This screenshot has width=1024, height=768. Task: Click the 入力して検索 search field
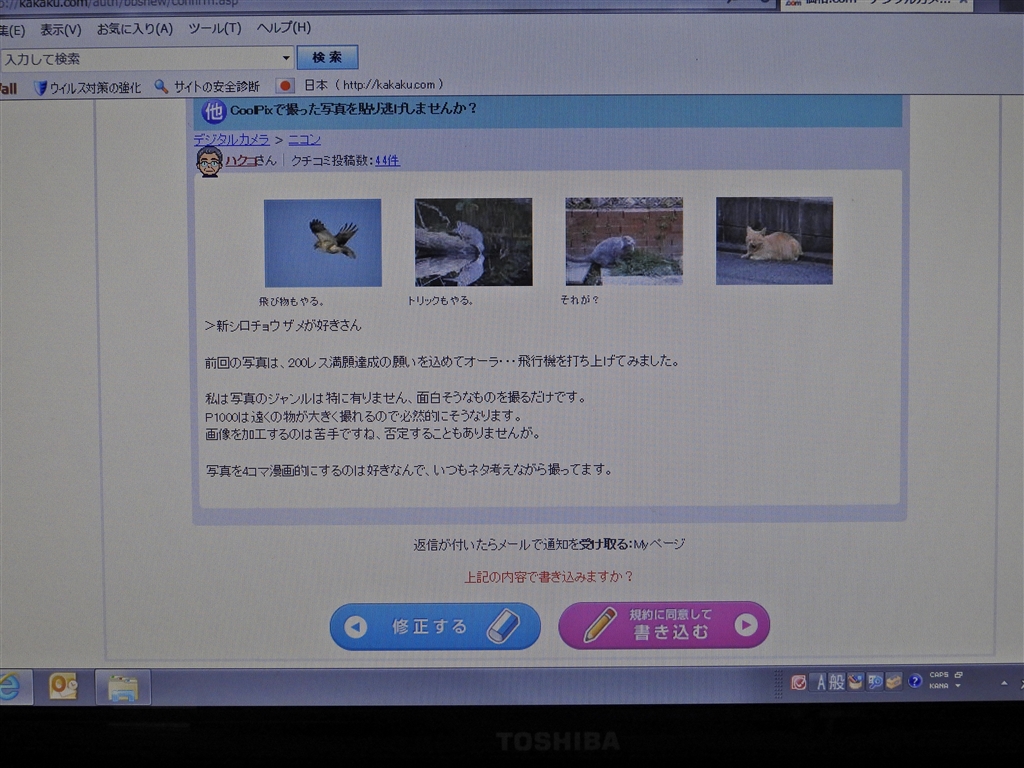coord(147,59)
